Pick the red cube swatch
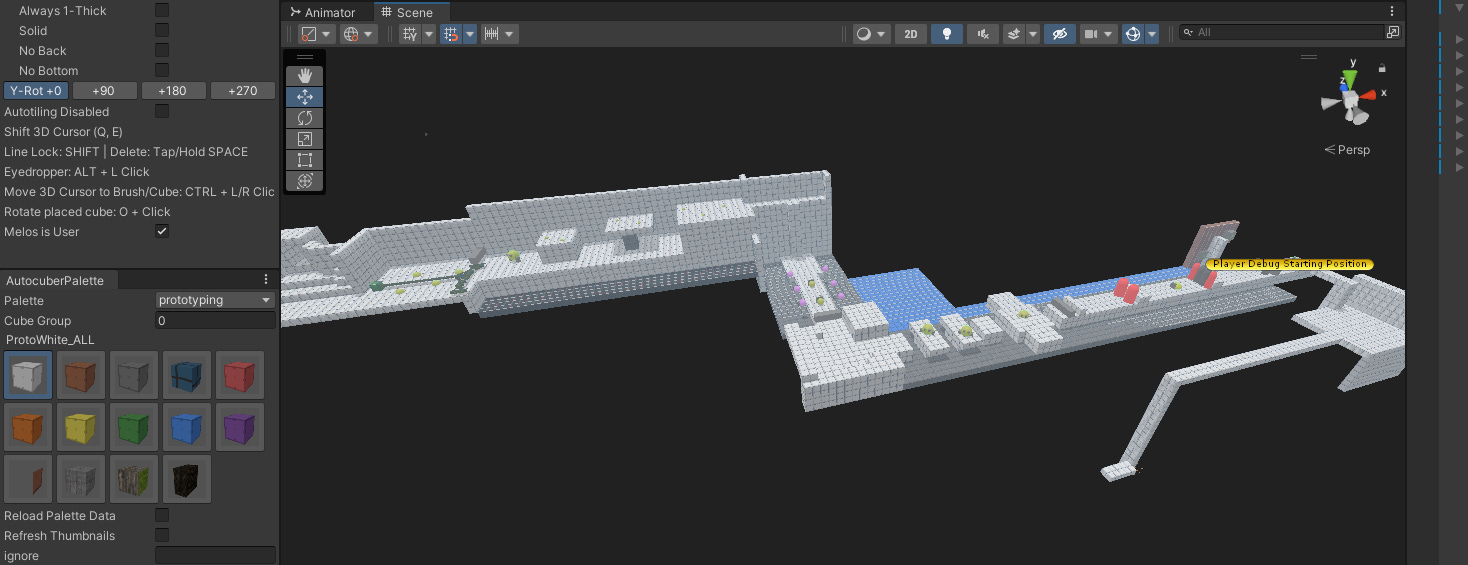Screen dimensions: 1468x565 pos(240,375)
